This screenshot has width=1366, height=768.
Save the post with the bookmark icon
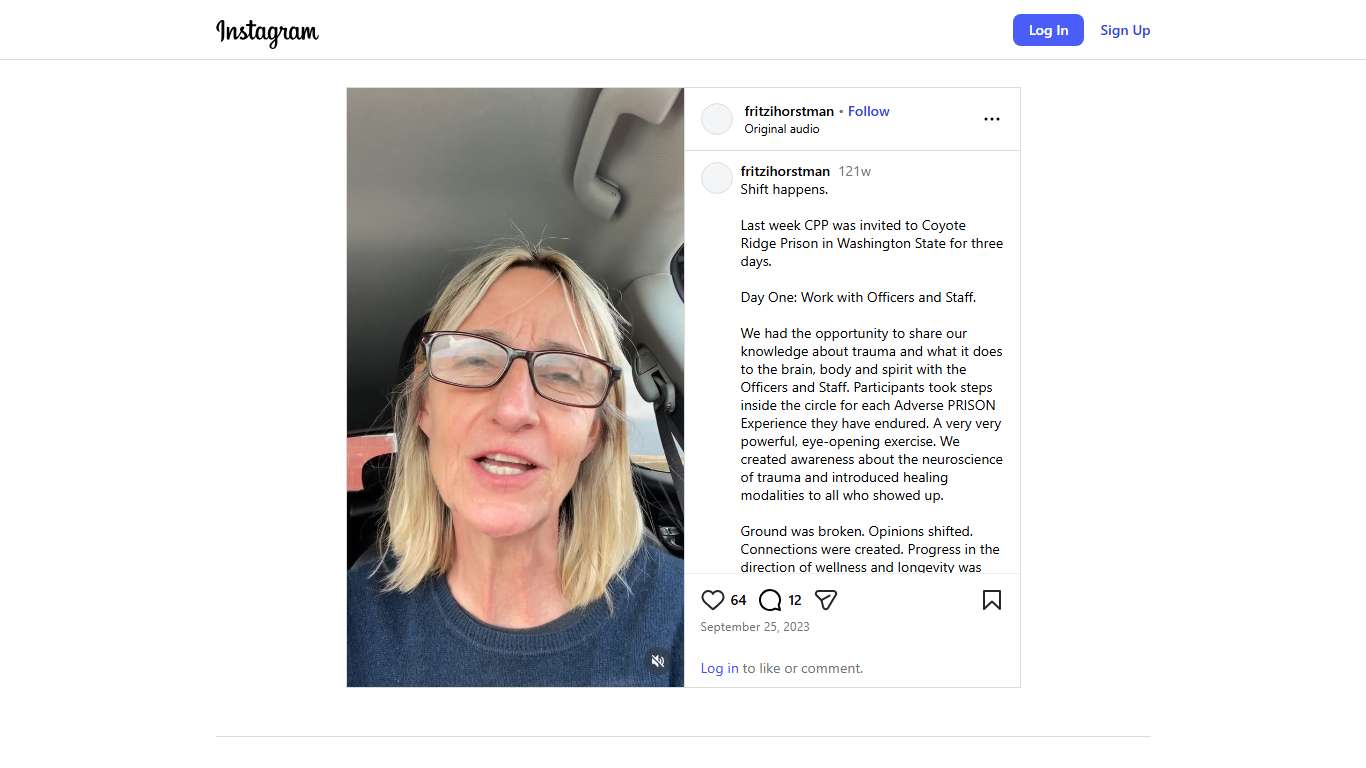coord(992,600)
